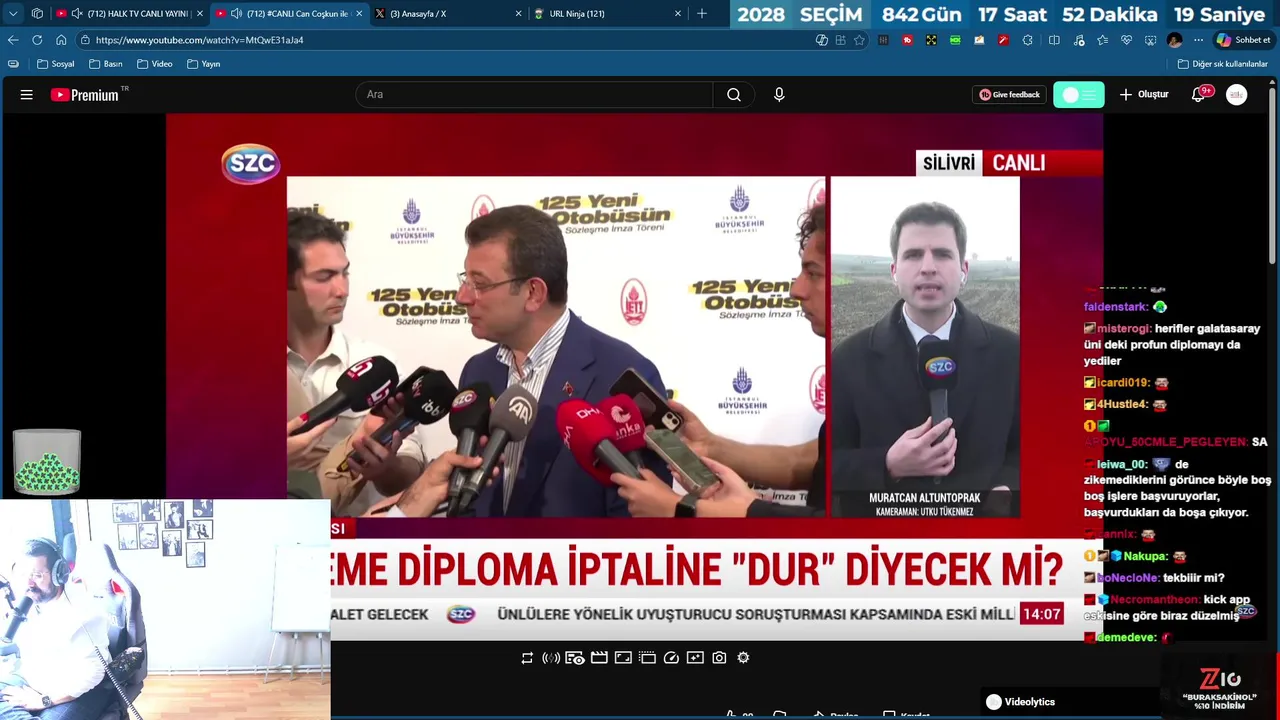This screenshot has width=1280, height=720.
Task: Open Copilot Sohbet et button
Action: click(x=1243, y=40)
